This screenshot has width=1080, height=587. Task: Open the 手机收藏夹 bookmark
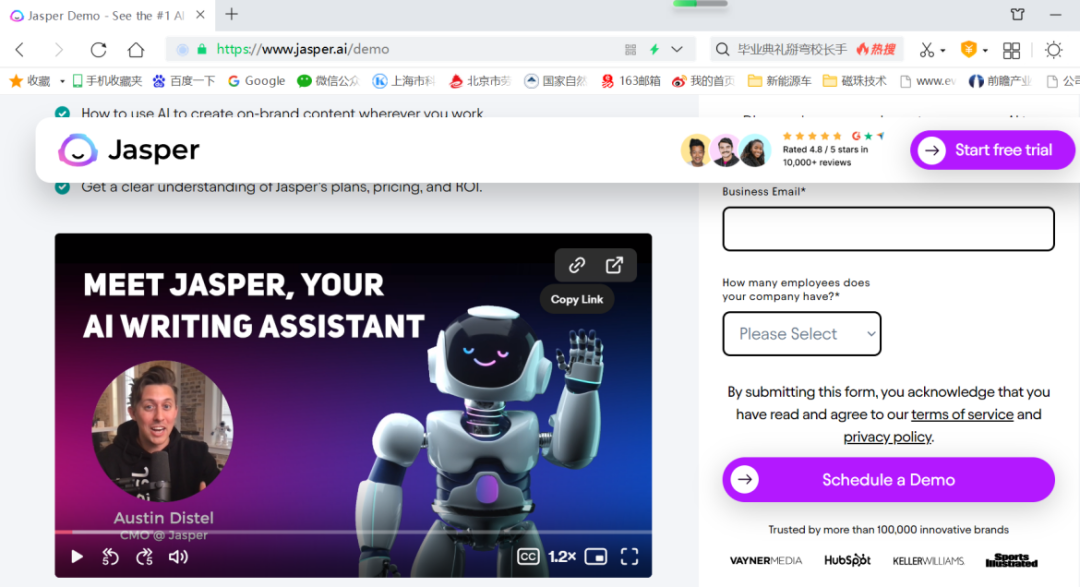click(107, 81)
